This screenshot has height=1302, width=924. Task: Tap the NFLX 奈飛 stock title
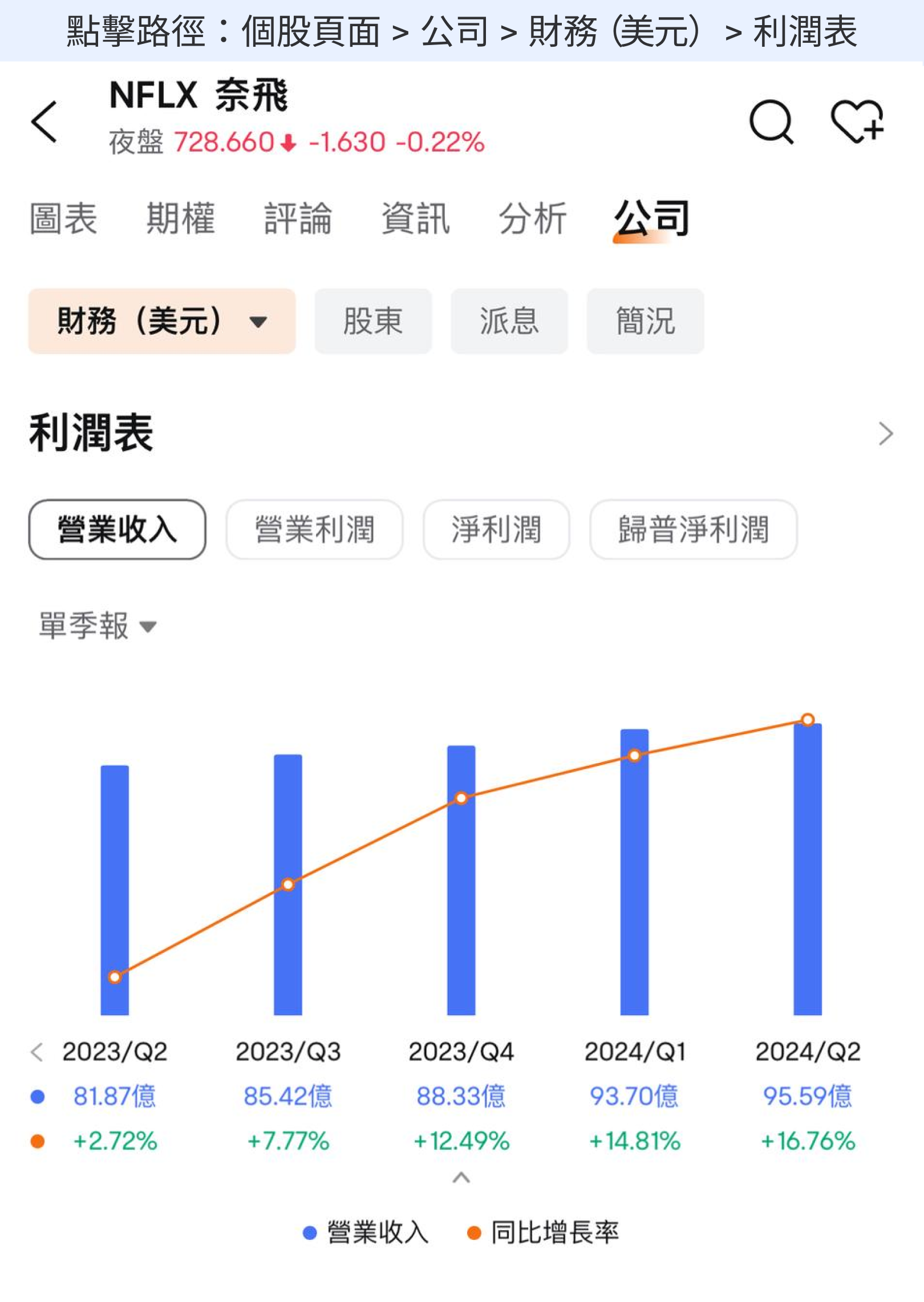199,95
